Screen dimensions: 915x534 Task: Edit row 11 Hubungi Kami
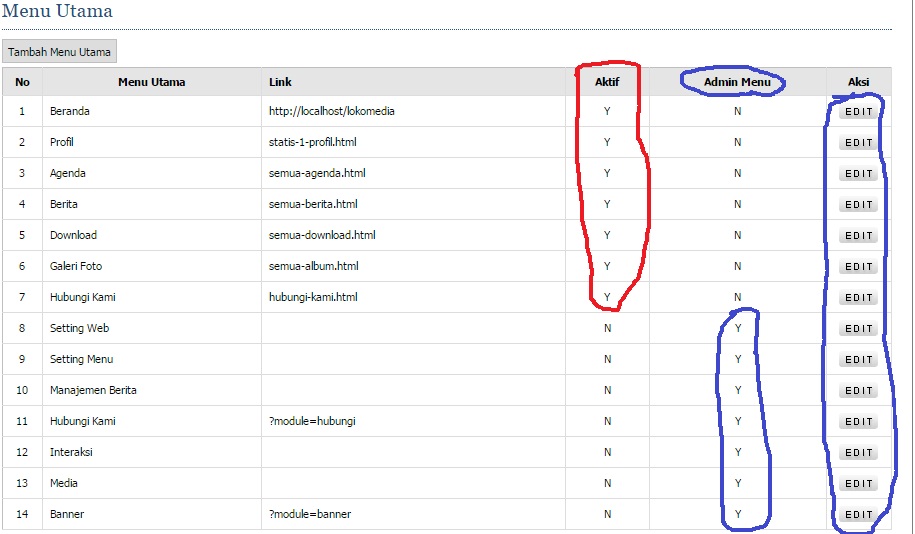click(x=858, y=421)
